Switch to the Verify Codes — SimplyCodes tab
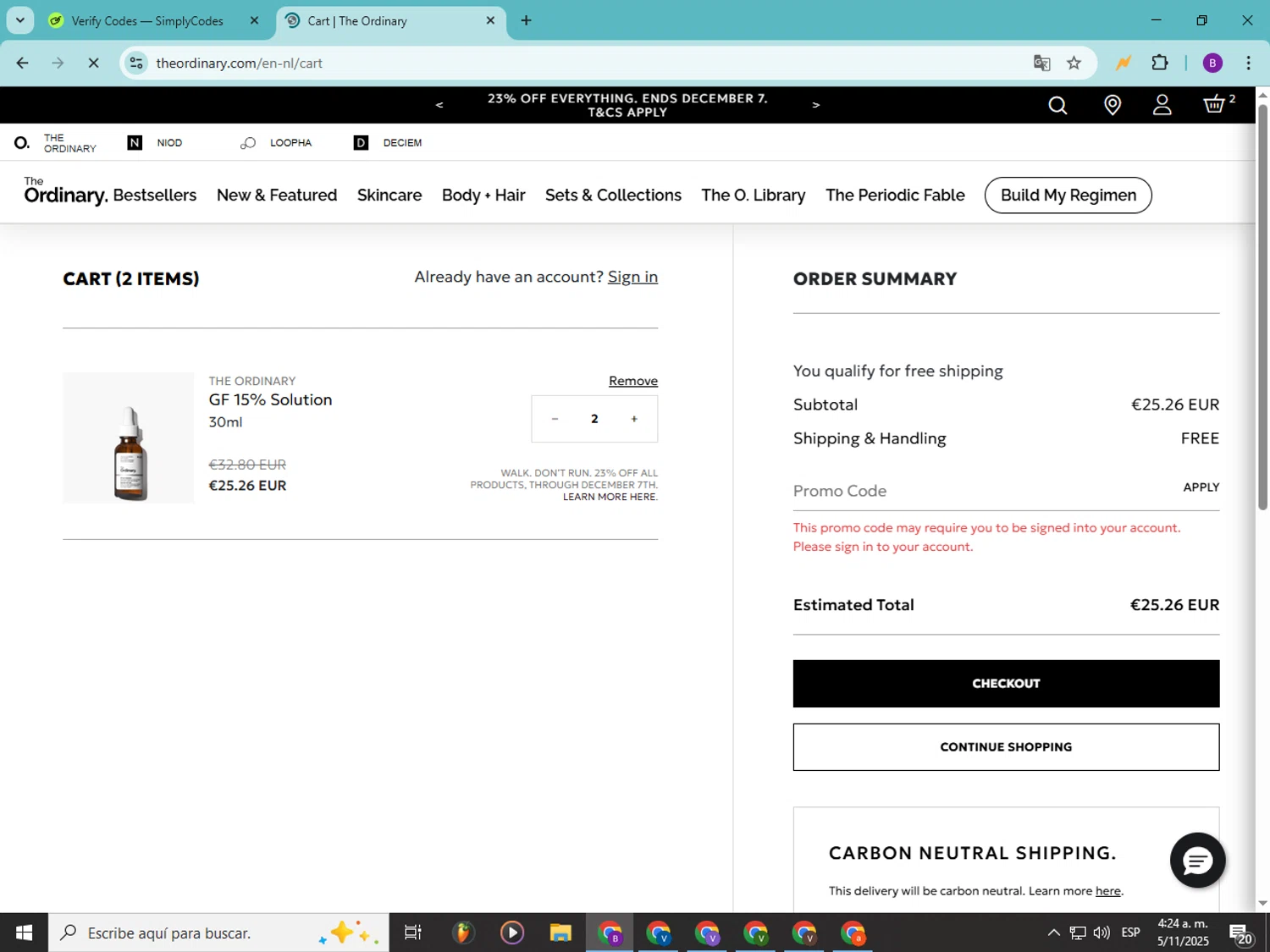 pos(147,21)
